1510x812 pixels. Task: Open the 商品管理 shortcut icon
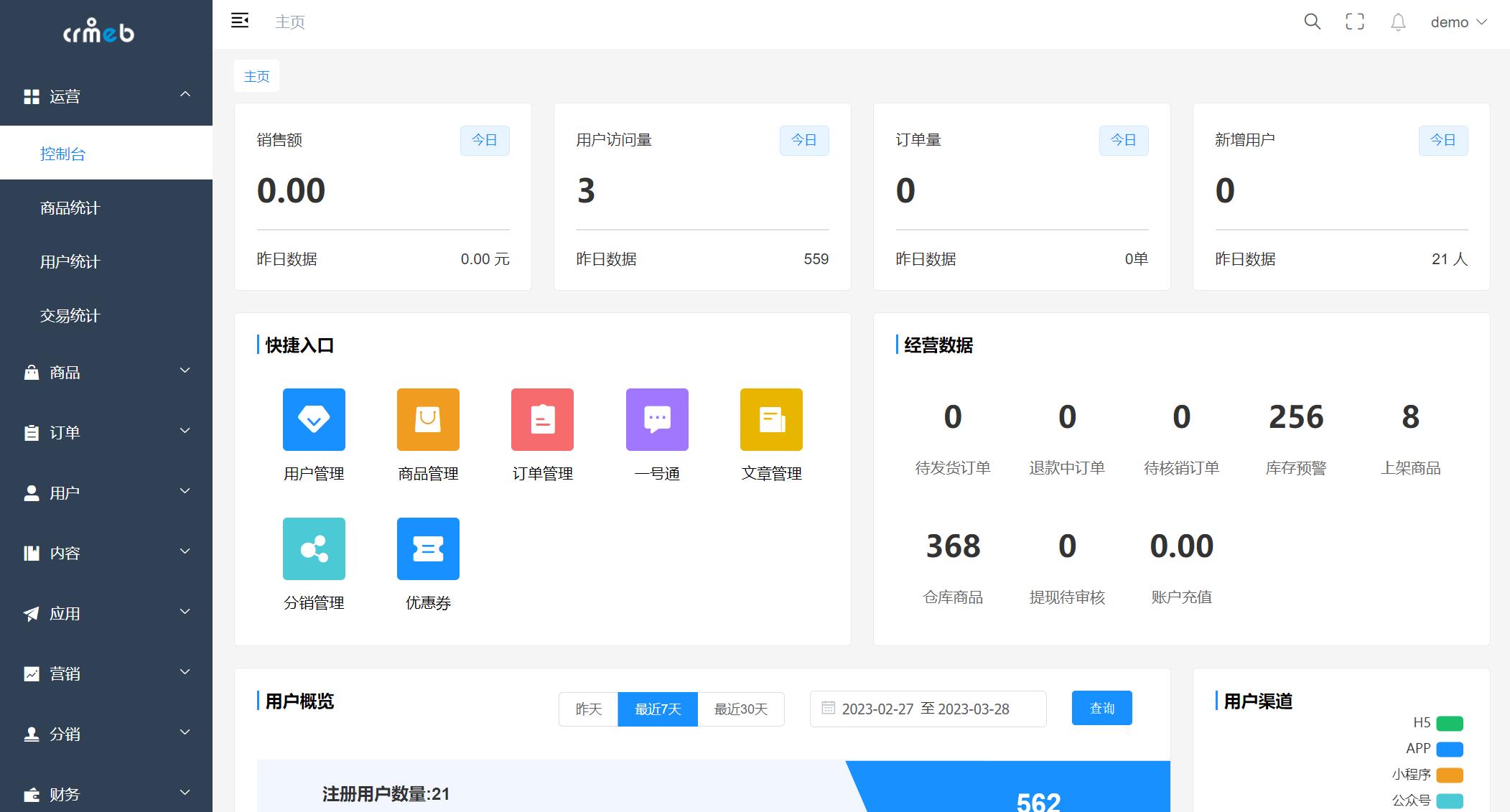tap(428, 419)
